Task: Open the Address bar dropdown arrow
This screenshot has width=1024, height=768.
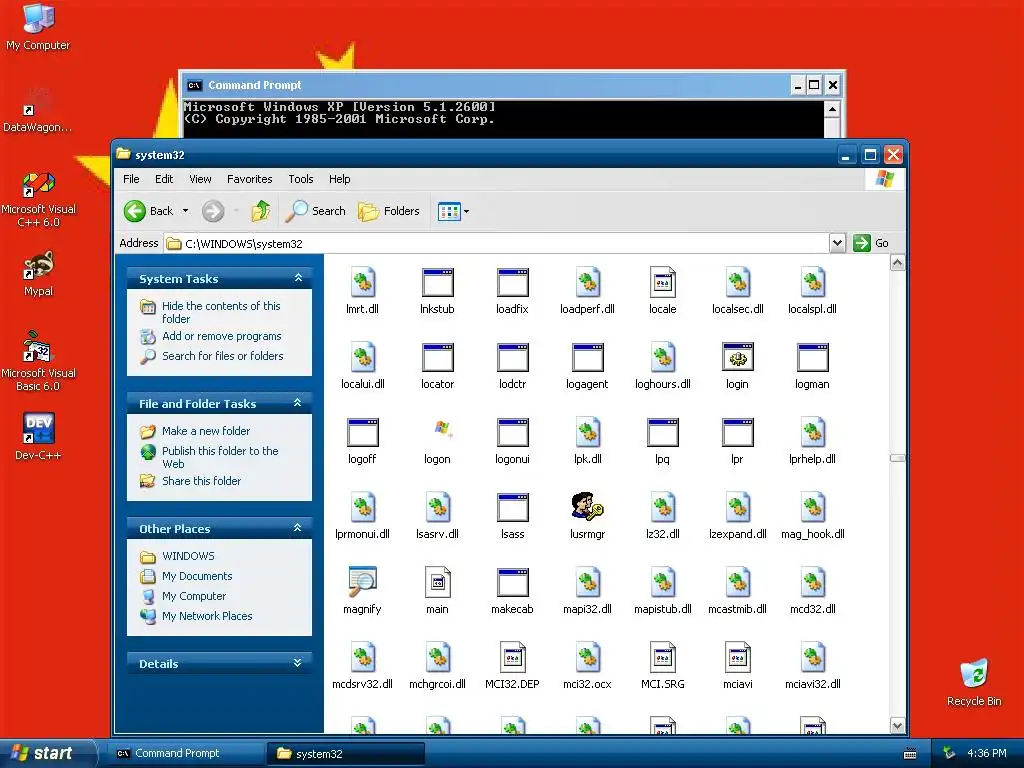Action: pyautogui.click(x=837, y=243)
